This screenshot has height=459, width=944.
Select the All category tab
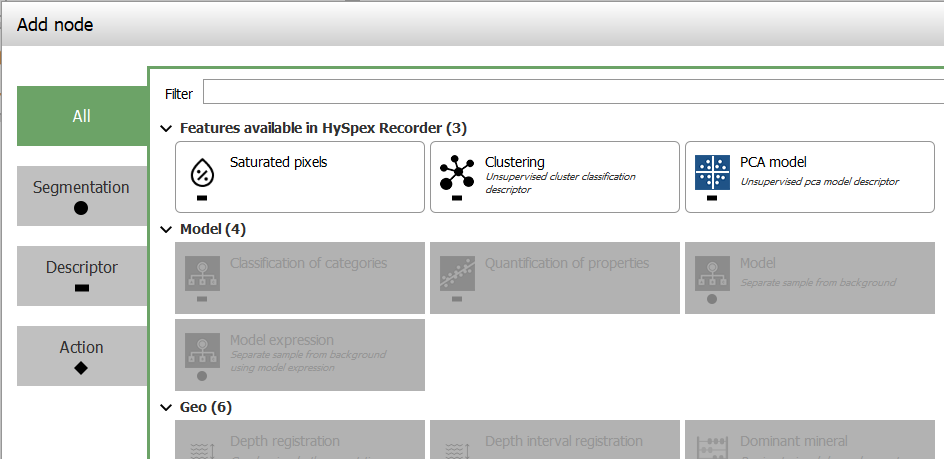coord(82,116)
